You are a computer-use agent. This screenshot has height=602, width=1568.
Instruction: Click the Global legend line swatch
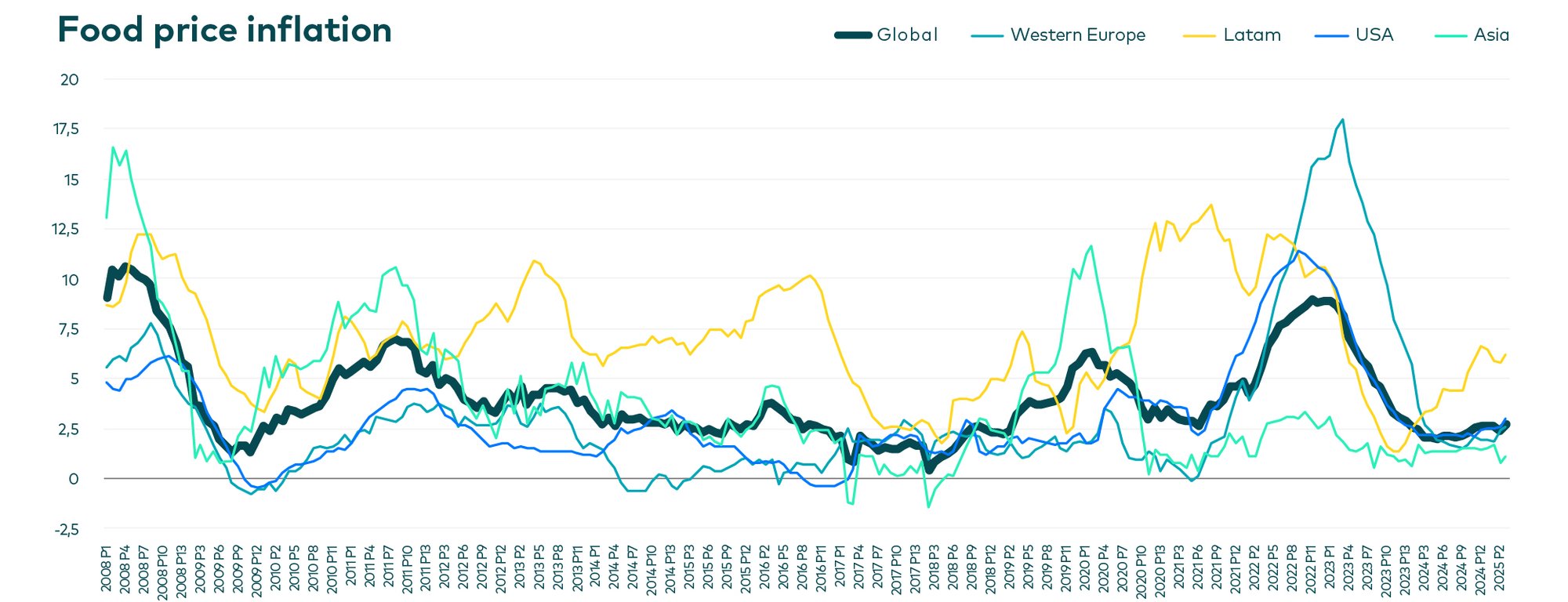(x=853, y=35)
